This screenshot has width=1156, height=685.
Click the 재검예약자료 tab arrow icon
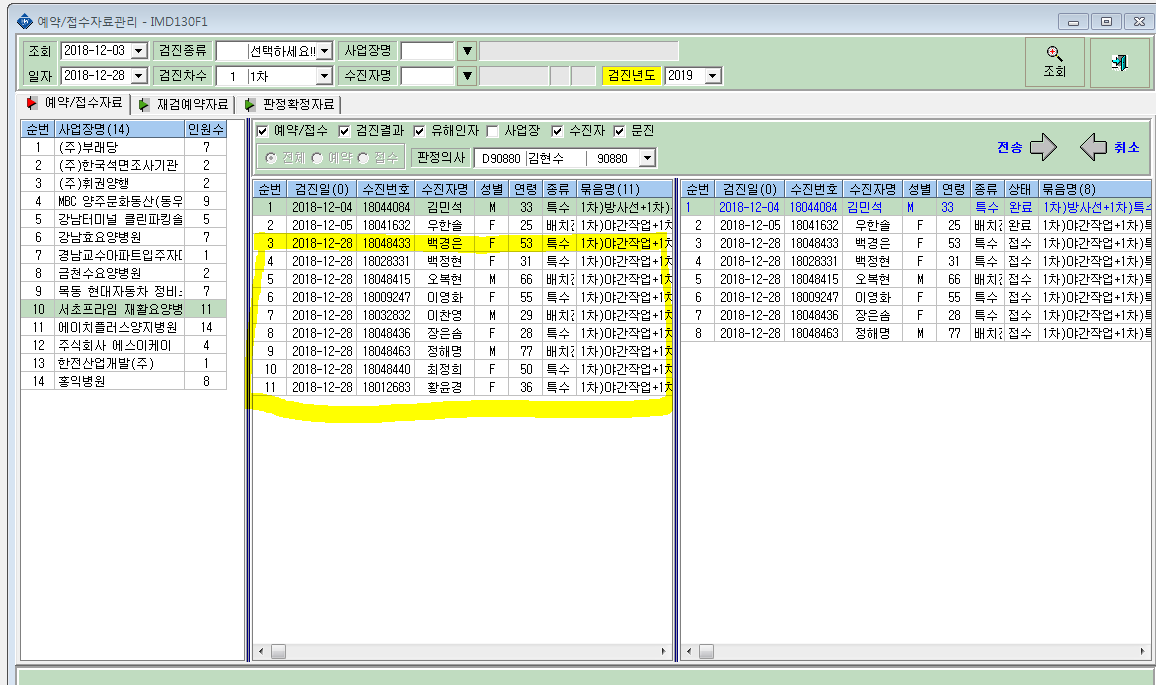[x=144, y=105]
